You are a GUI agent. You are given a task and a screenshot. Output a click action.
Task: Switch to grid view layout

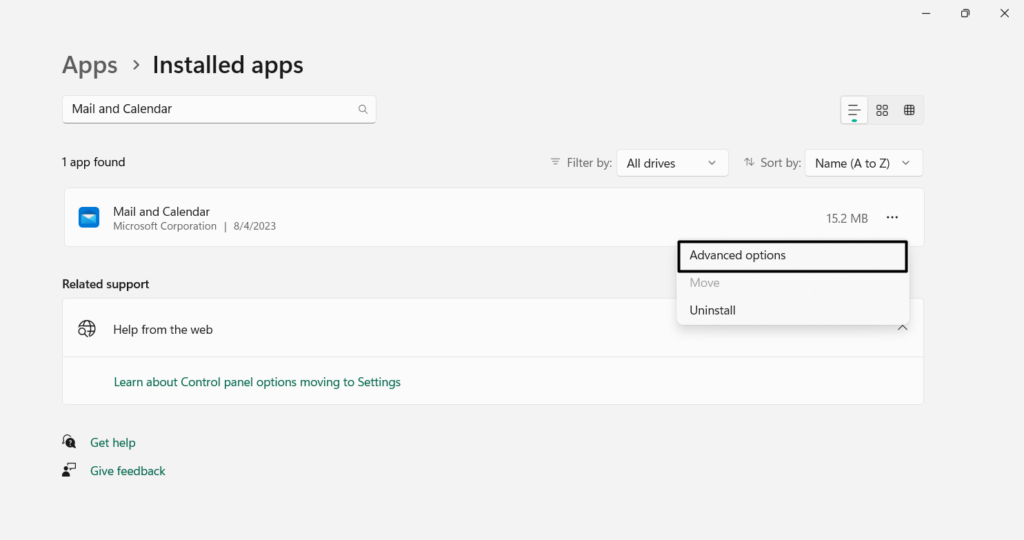882,110
